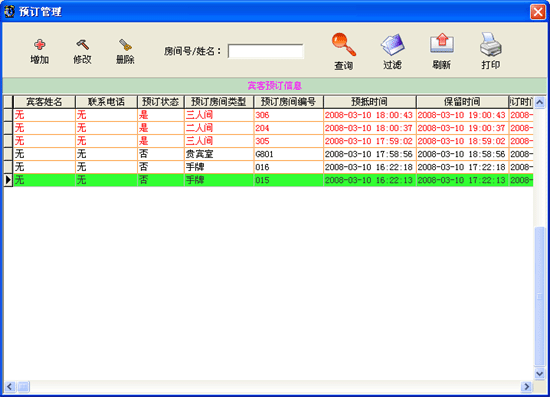
Task: Click the red plus 增加 icon
Action: 40,45
